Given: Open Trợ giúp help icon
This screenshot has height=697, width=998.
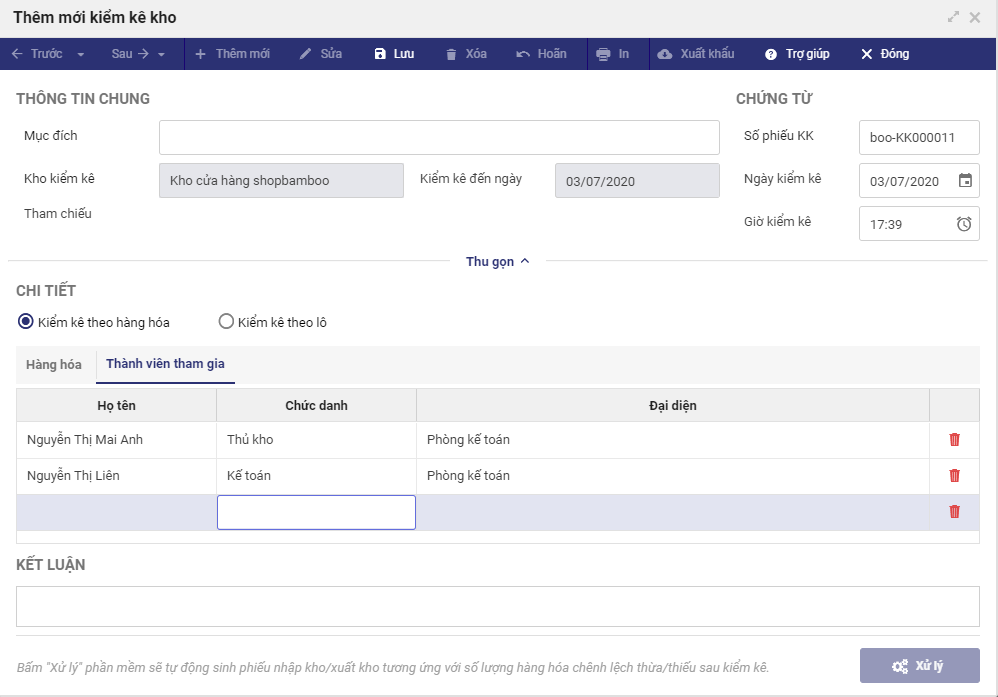Looking at the screenshot, I should click(771, 54).
